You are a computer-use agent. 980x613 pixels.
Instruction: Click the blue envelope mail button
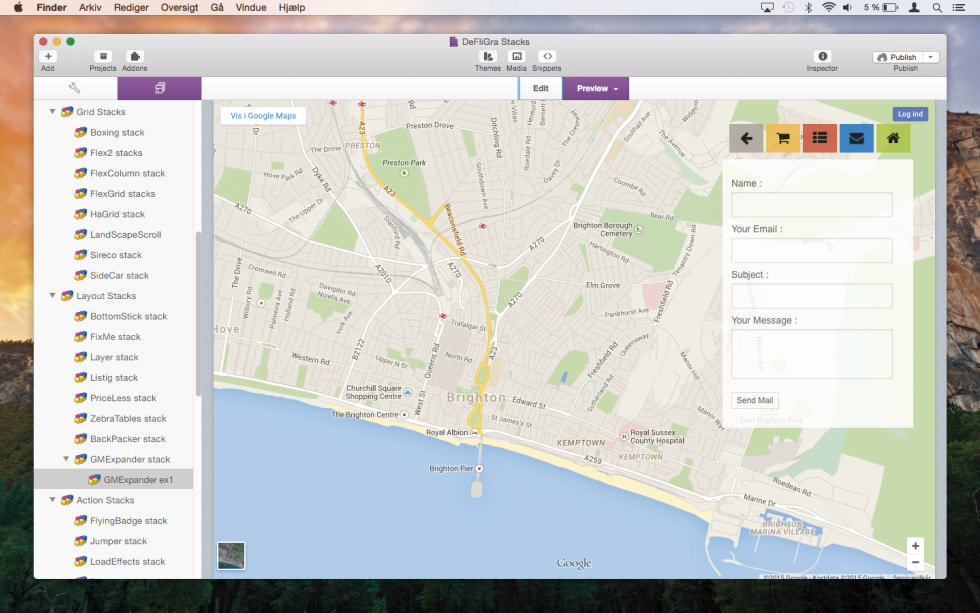(857, 138)
